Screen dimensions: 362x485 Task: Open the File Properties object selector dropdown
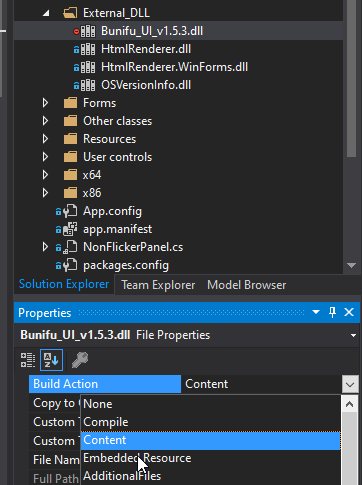[353, 335]
